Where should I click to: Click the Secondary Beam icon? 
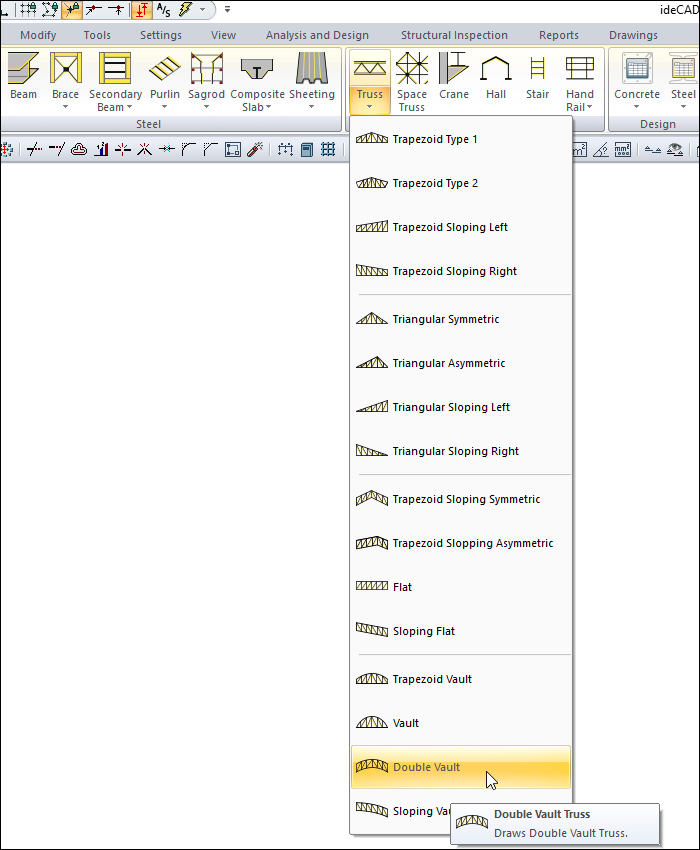coord(115,68)
